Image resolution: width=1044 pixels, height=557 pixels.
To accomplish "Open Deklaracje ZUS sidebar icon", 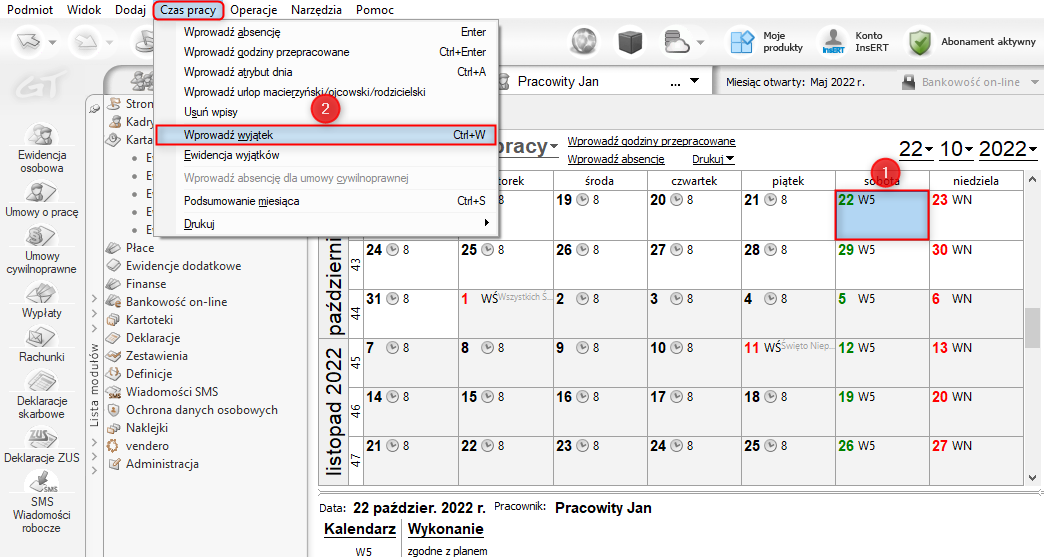I will pos(42,439).
